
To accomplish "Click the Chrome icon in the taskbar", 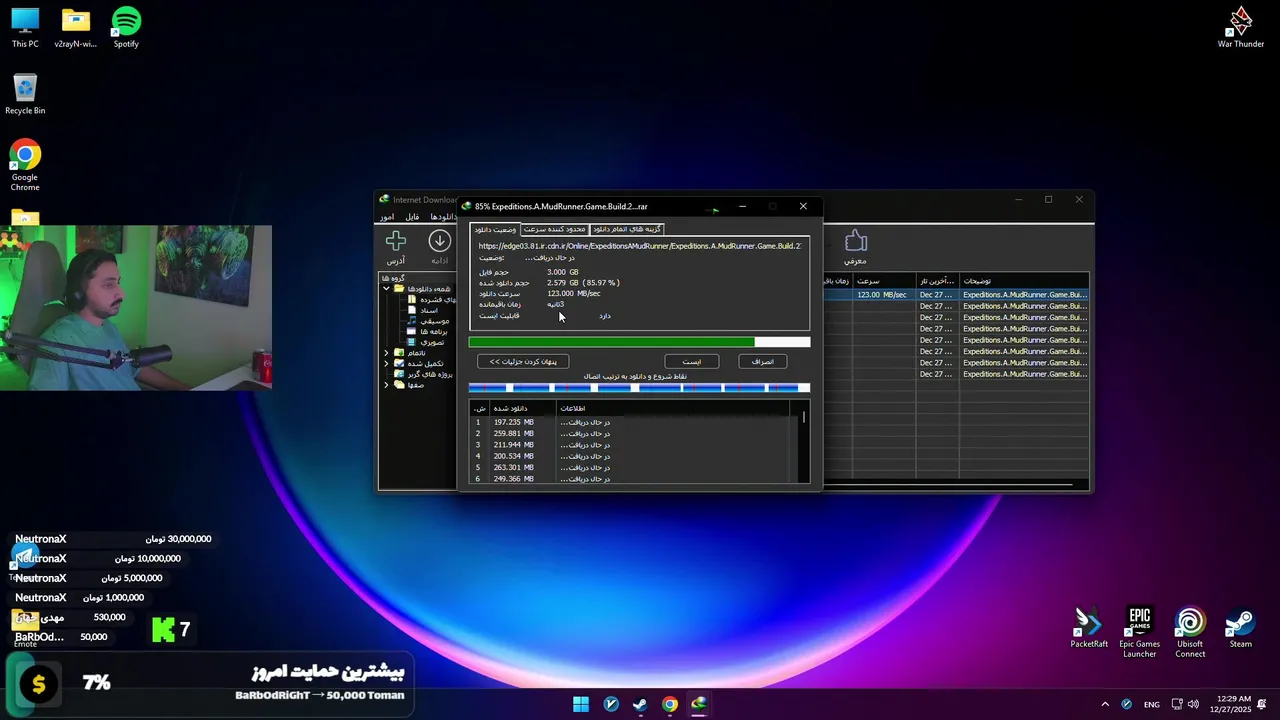I will pos(670,704).
